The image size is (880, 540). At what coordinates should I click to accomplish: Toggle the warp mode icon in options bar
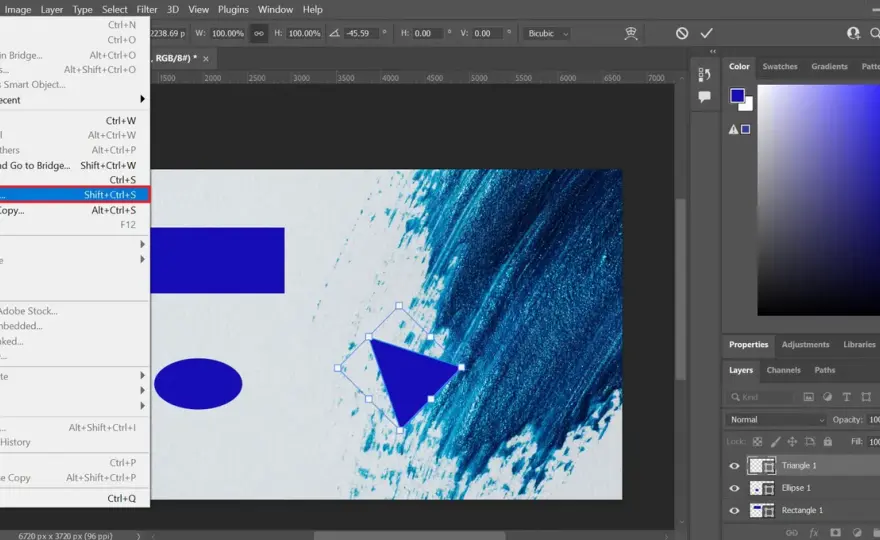pyautogui.click(x=631, y=33)
